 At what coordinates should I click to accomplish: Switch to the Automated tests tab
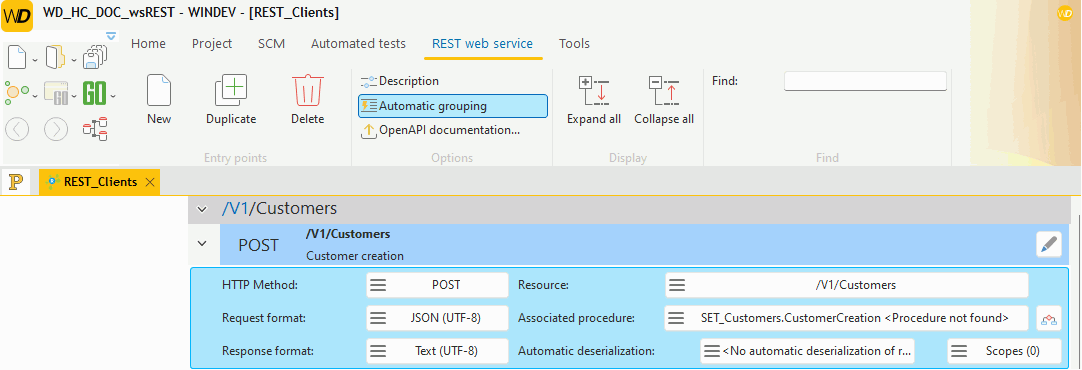[x=358, y=43]
